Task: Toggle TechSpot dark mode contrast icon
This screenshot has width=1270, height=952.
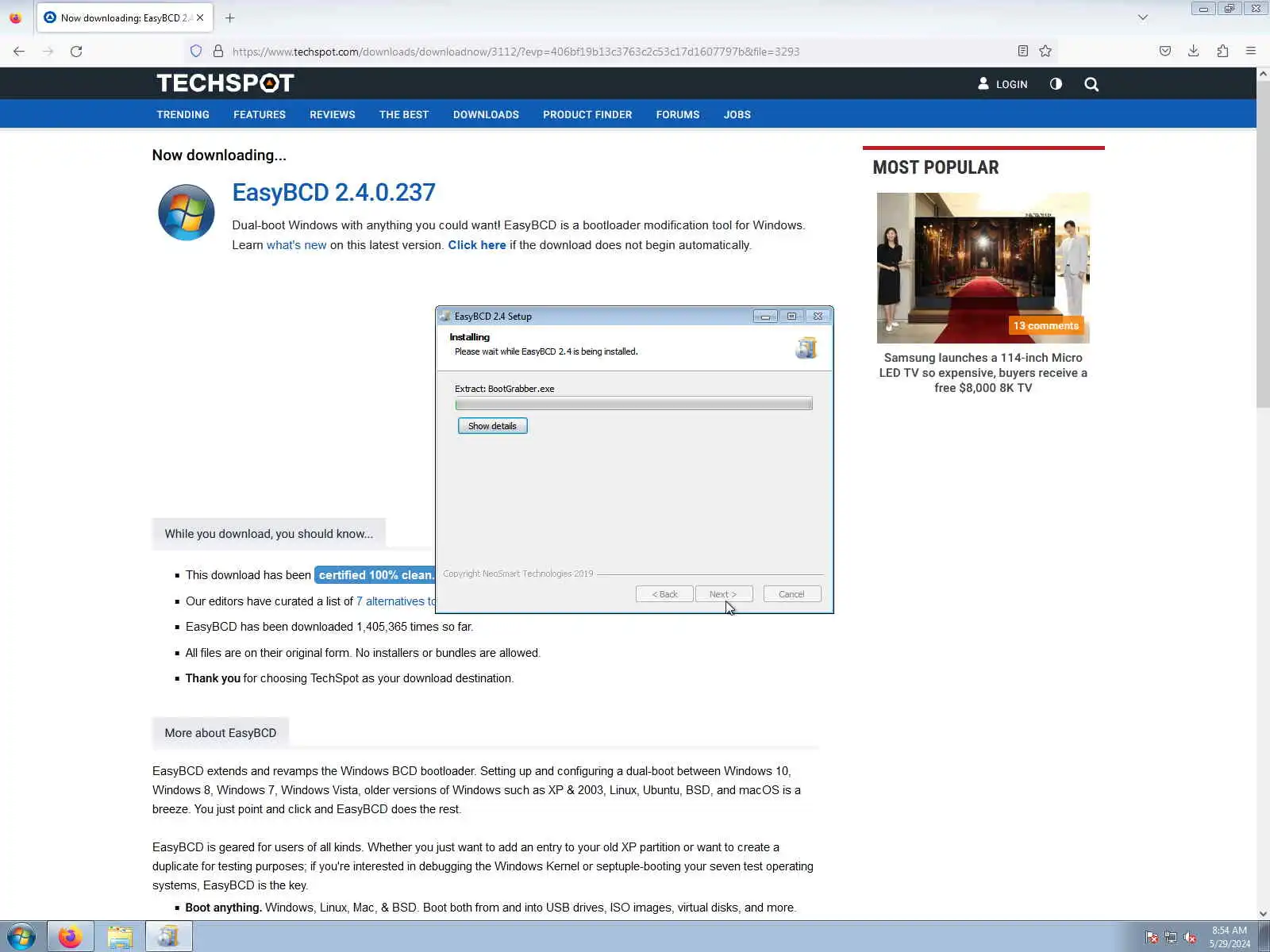Action: 1056,83
